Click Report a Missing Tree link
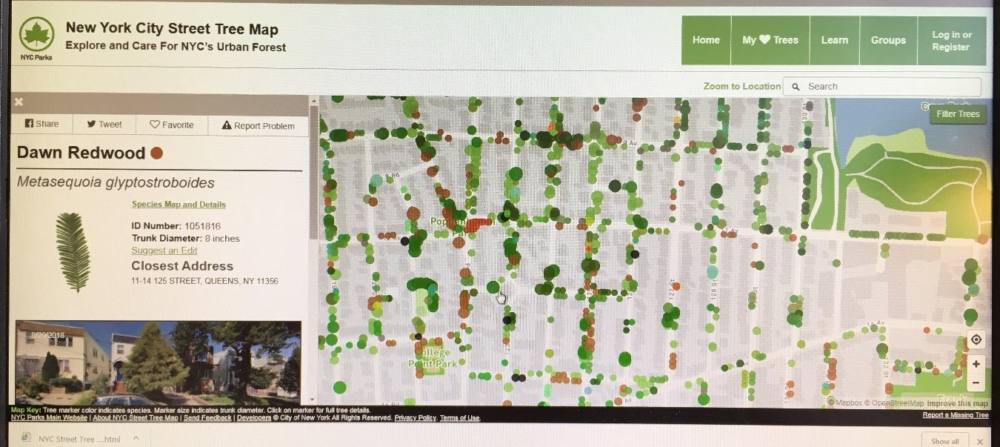The height and width of the screenshot is (447, 1000). 955,415
